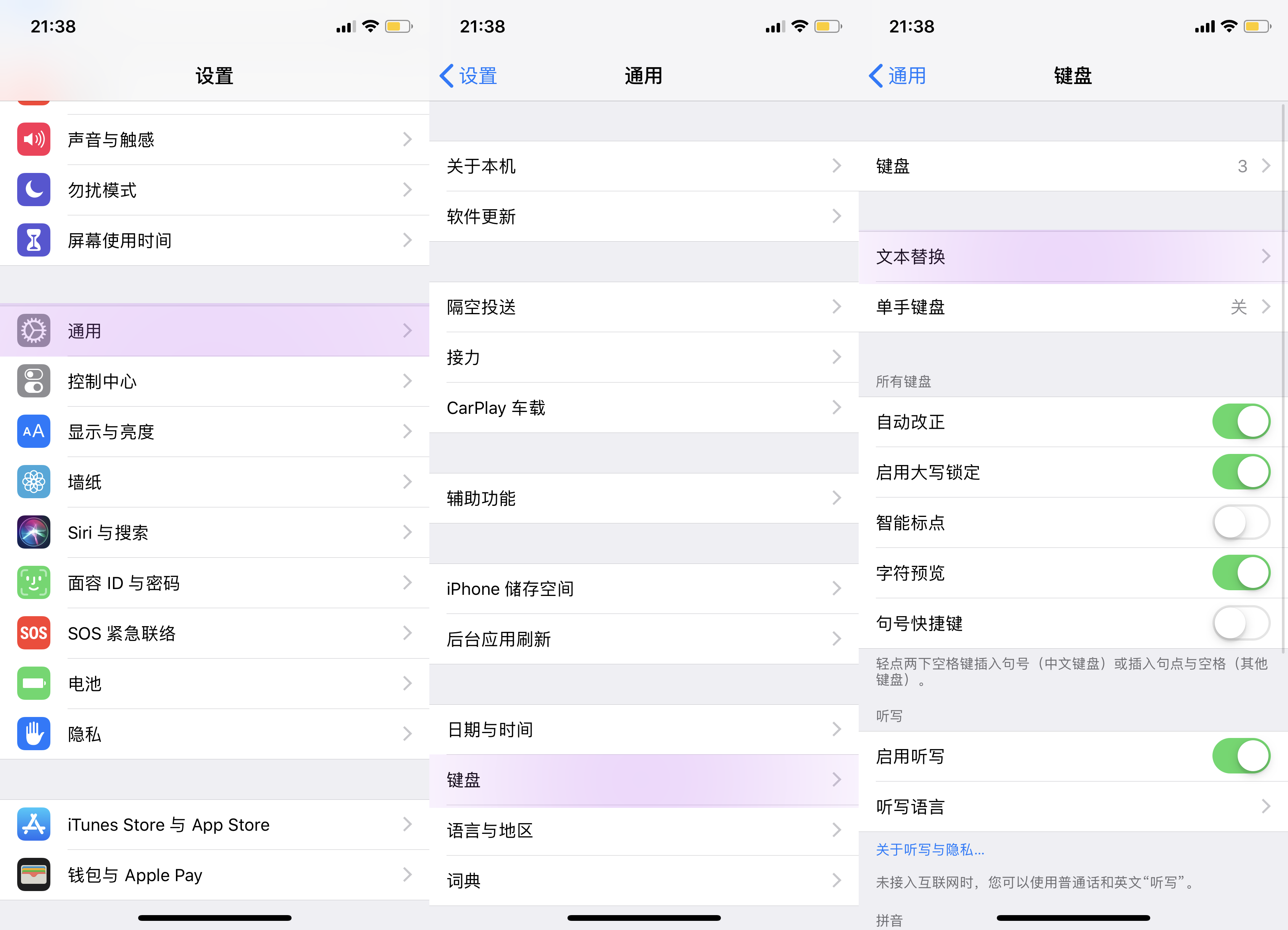Screen dimensions: 1288x930
Task: Open iPhone 储存空间
Action: [644, 589]
